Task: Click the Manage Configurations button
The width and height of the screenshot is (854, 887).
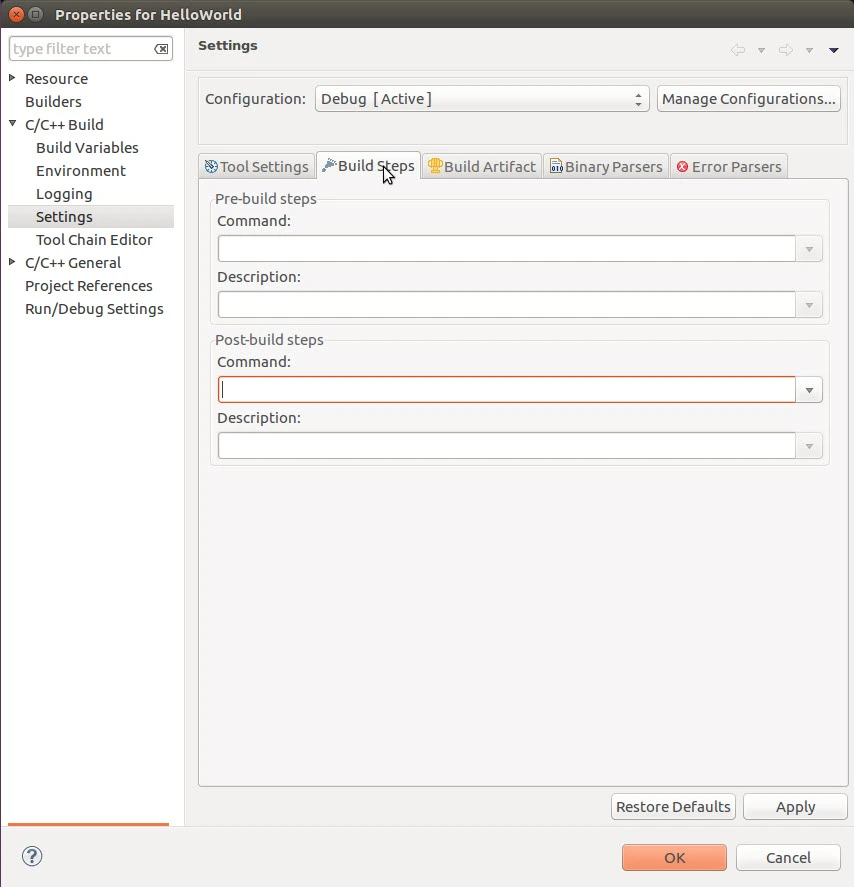Action: point(748,99)
